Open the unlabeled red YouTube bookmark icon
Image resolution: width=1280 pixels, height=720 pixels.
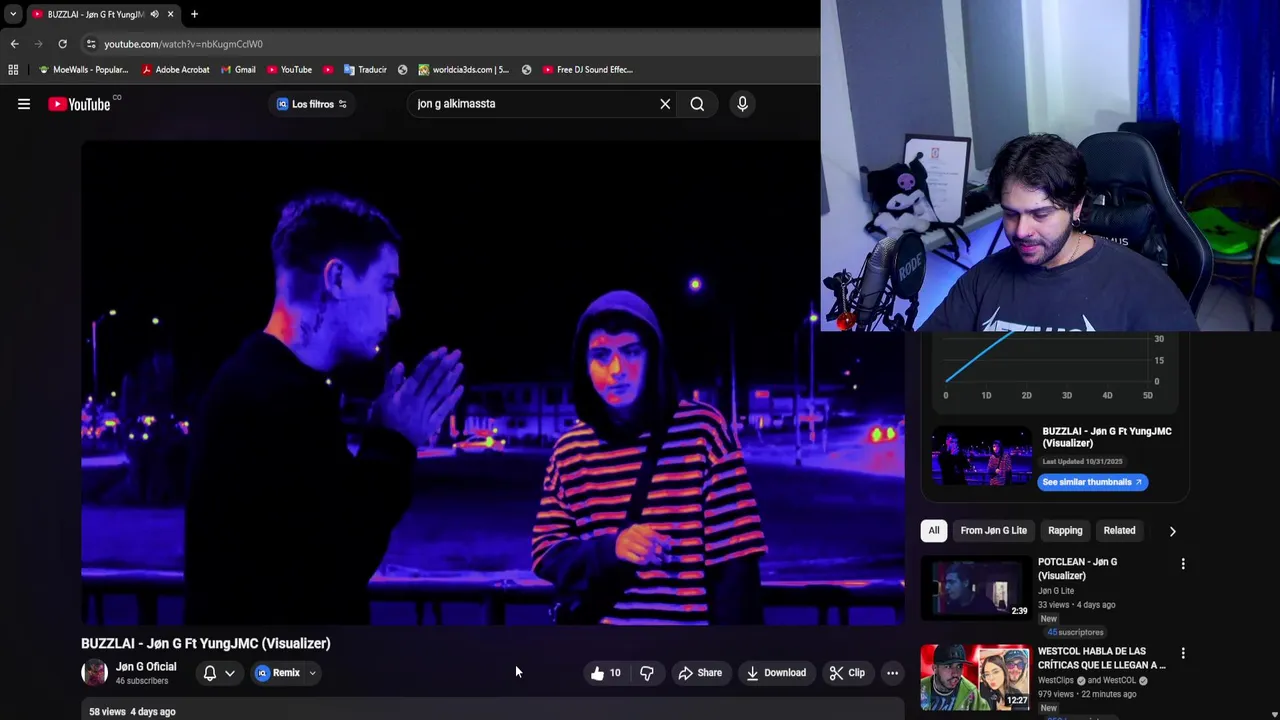[x=328, y=70]
